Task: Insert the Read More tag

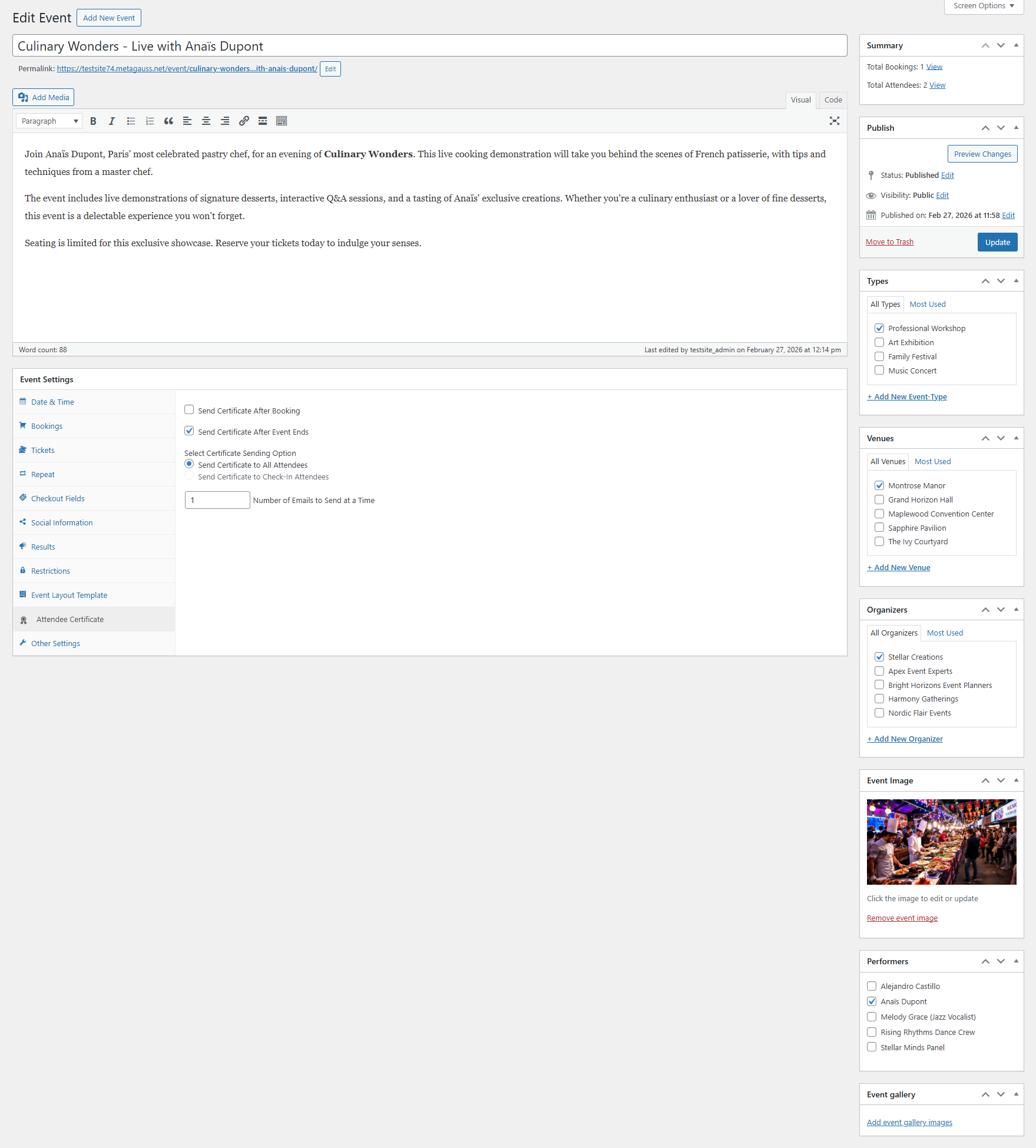Action: [x=263, y=121]
